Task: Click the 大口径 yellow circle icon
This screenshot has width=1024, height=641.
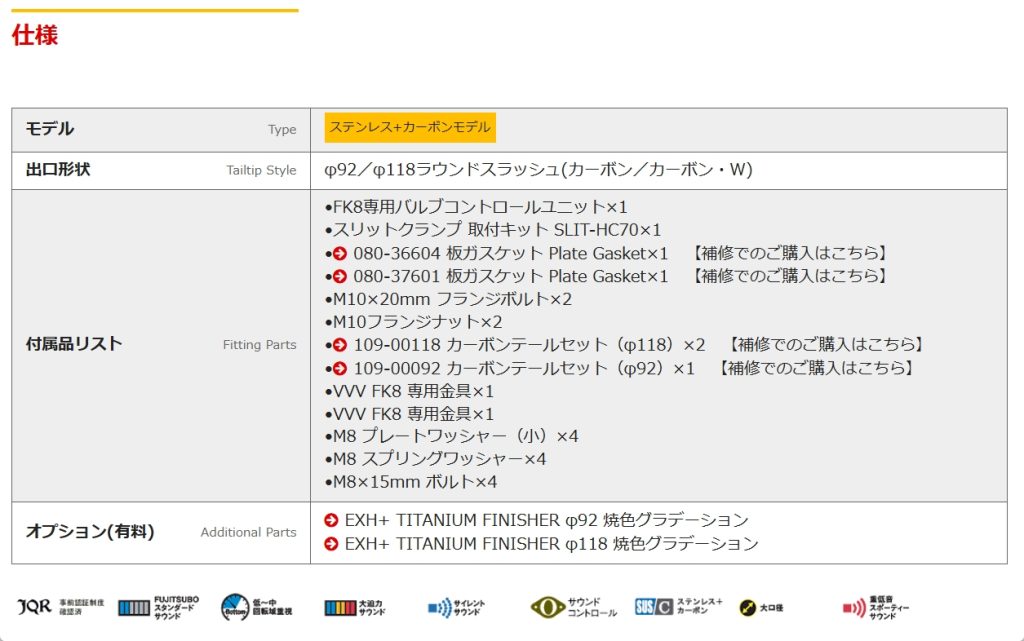Action: pyautogui.click(x=748, y=607)
